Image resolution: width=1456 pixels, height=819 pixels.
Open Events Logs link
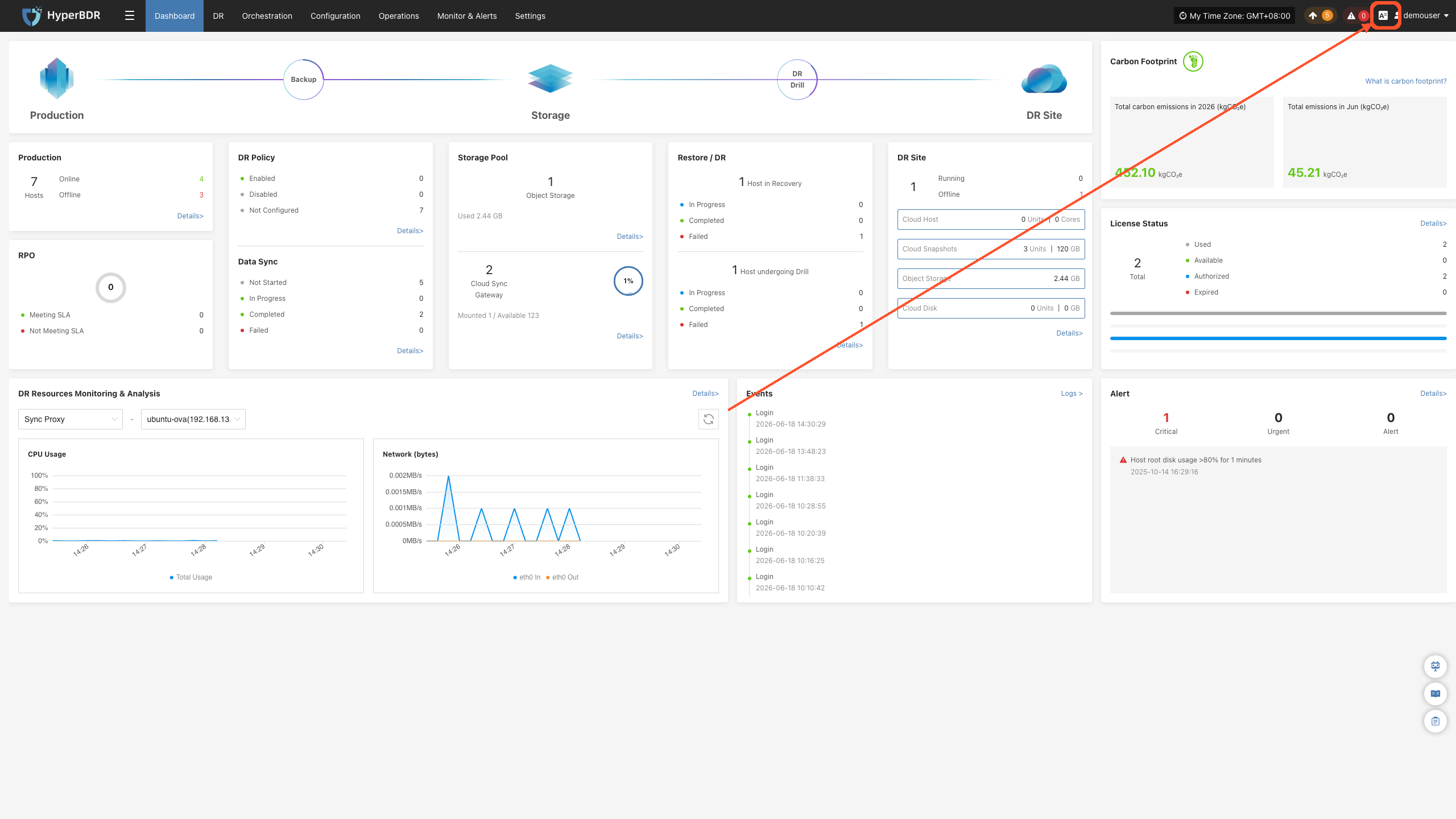pos(1072,394)
